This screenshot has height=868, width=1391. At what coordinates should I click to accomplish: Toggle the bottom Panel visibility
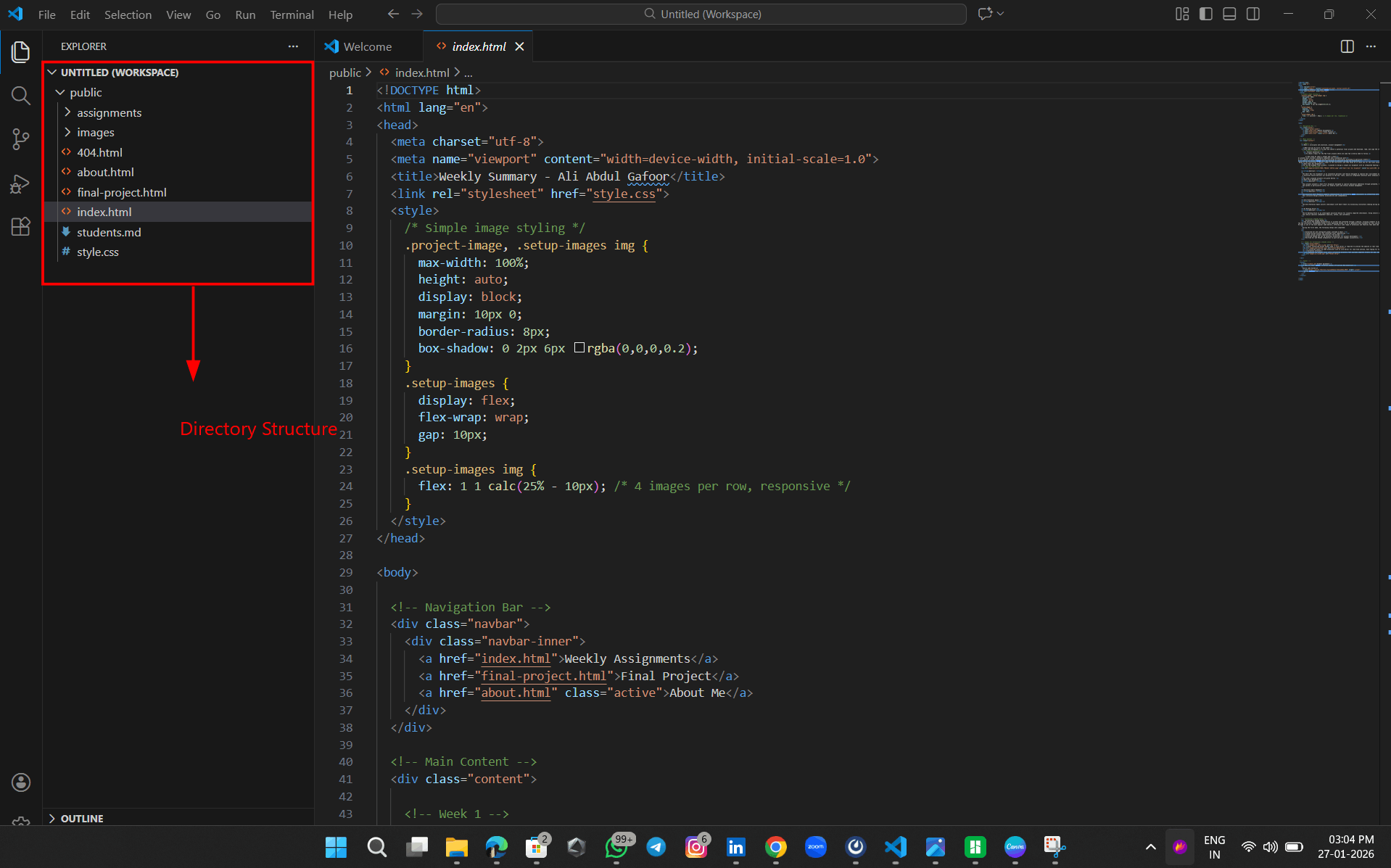[1229, 14]
